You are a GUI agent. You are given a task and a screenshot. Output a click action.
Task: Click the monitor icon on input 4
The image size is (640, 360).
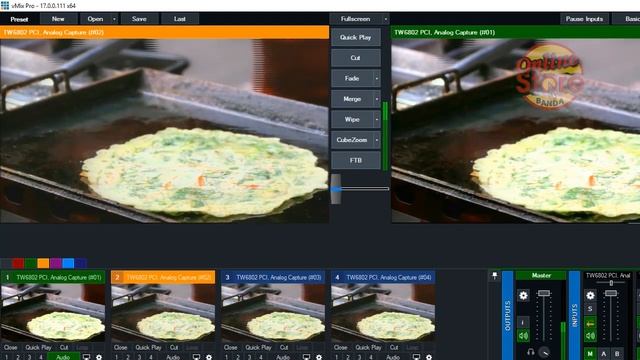pyautogui.click(x=416, y=357)
